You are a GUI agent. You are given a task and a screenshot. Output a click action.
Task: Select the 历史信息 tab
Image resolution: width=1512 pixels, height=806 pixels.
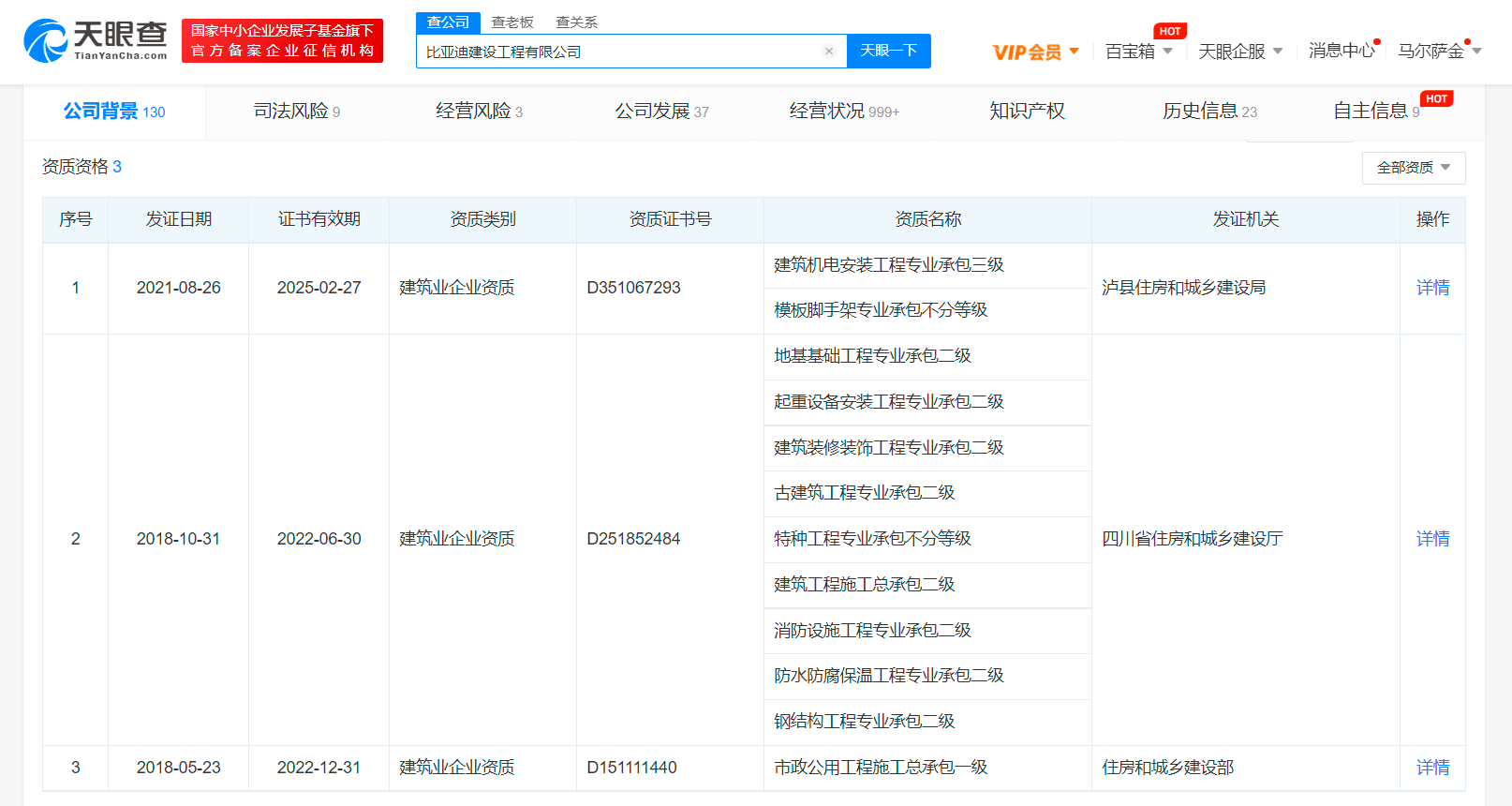pyautogui.click(x=1209, y=112)
